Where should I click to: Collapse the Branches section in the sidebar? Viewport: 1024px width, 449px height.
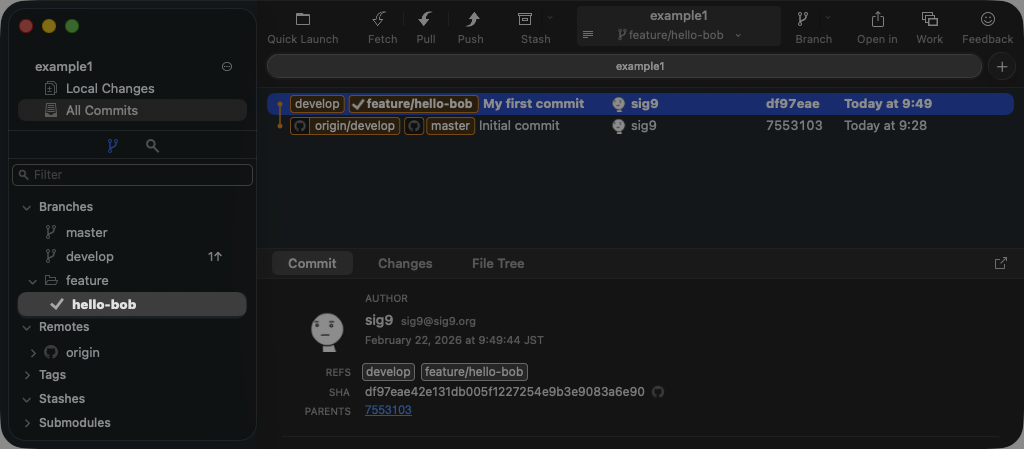(26, 207)
